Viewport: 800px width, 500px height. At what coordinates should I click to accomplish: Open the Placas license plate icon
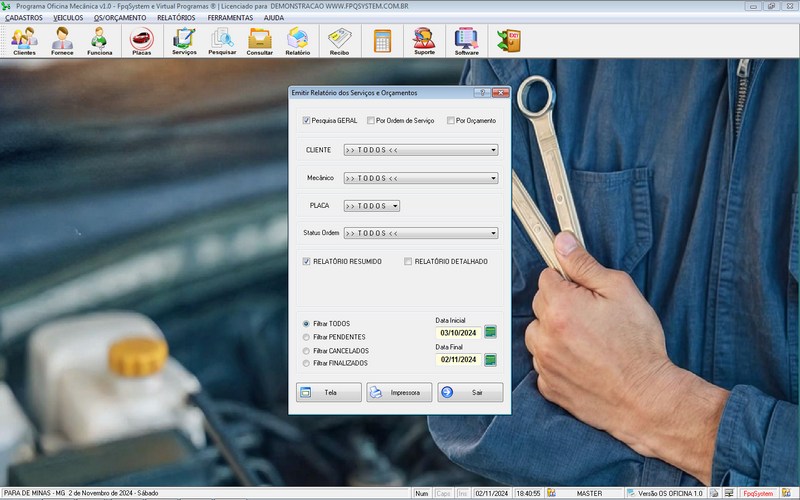142,41
